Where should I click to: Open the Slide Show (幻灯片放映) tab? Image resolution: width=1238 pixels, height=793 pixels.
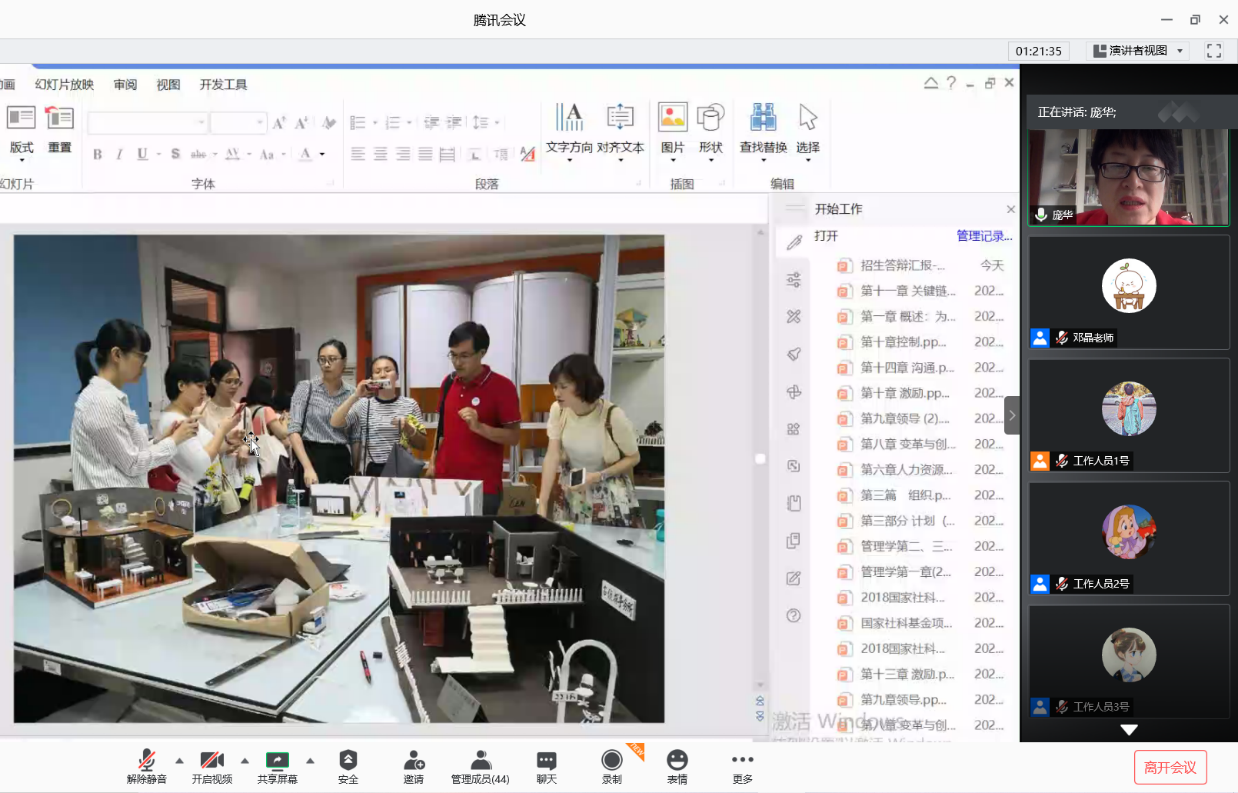click(x=64, y=85)
